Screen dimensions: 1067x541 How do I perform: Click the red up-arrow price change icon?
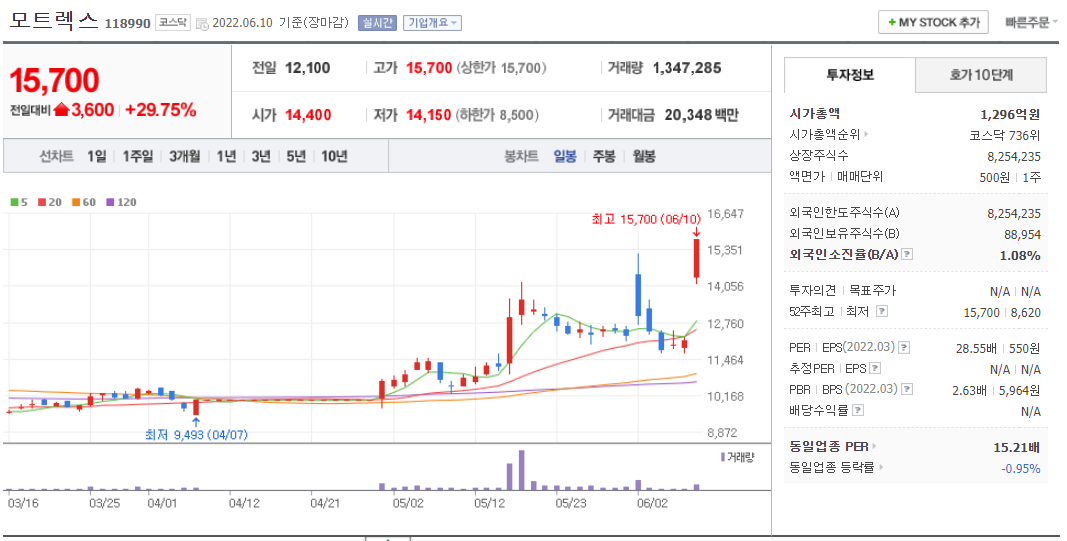pyautogui.click(x=61, y=110)
